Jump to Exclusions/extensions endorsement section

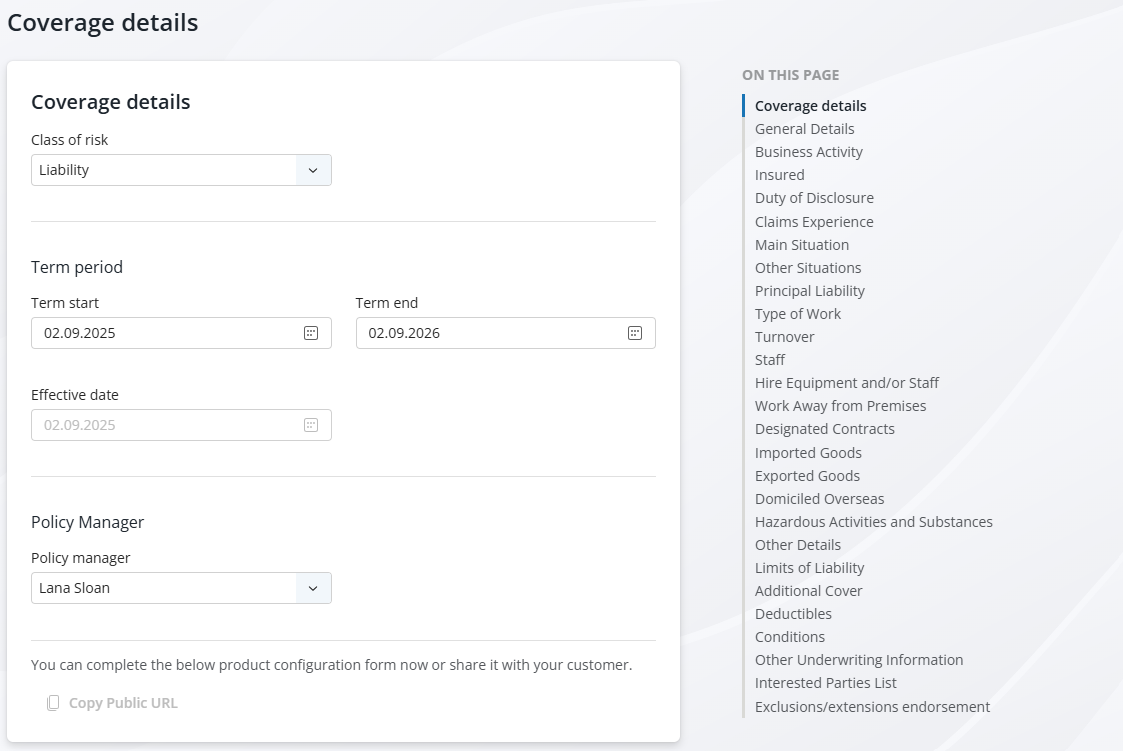click(x=872, y=707)
